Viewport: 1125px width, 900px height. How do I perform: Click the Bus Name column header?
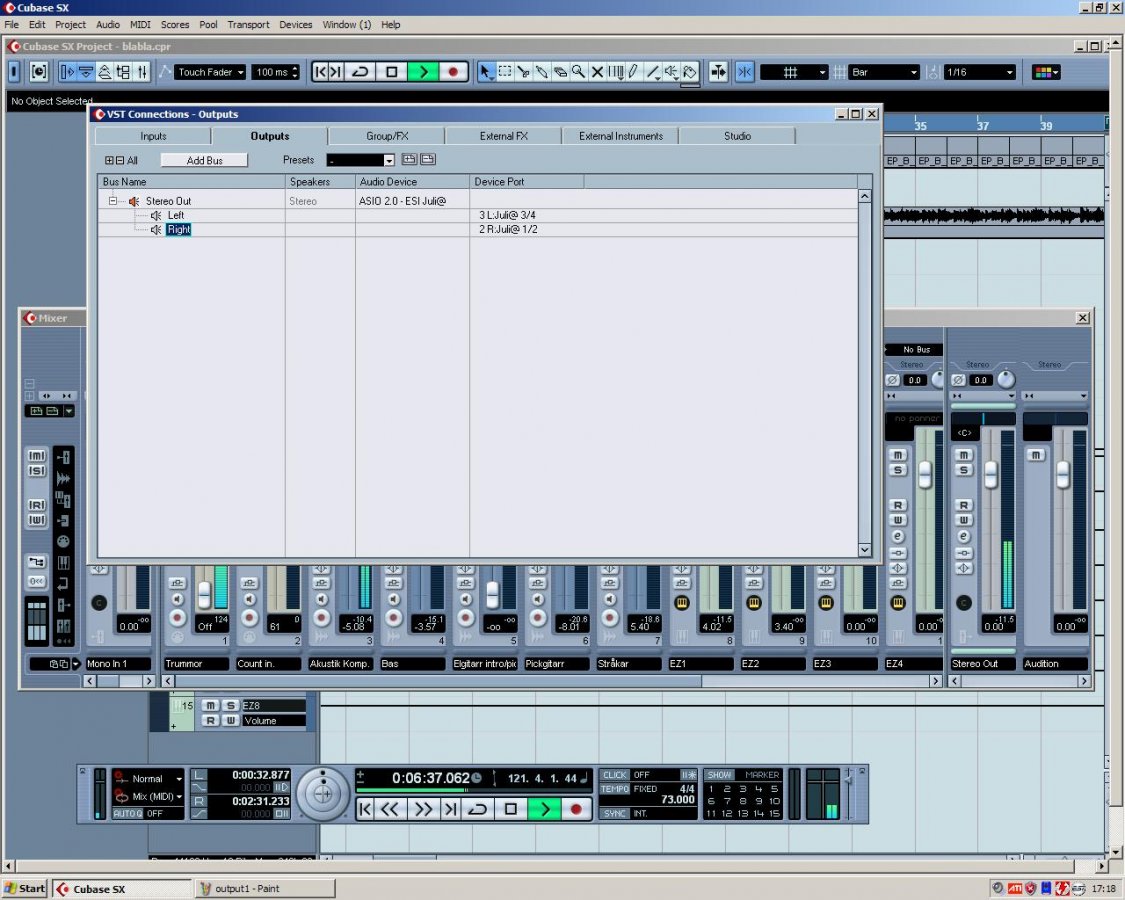pos(192,182)
